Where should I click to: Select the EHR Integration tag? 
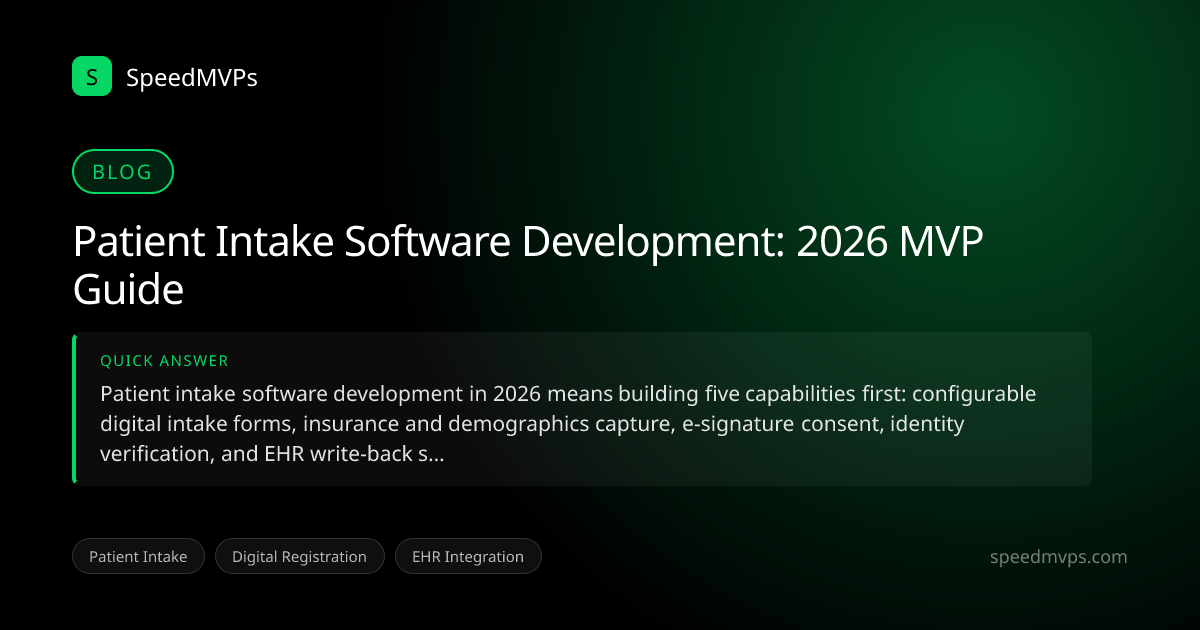point(468,557)
